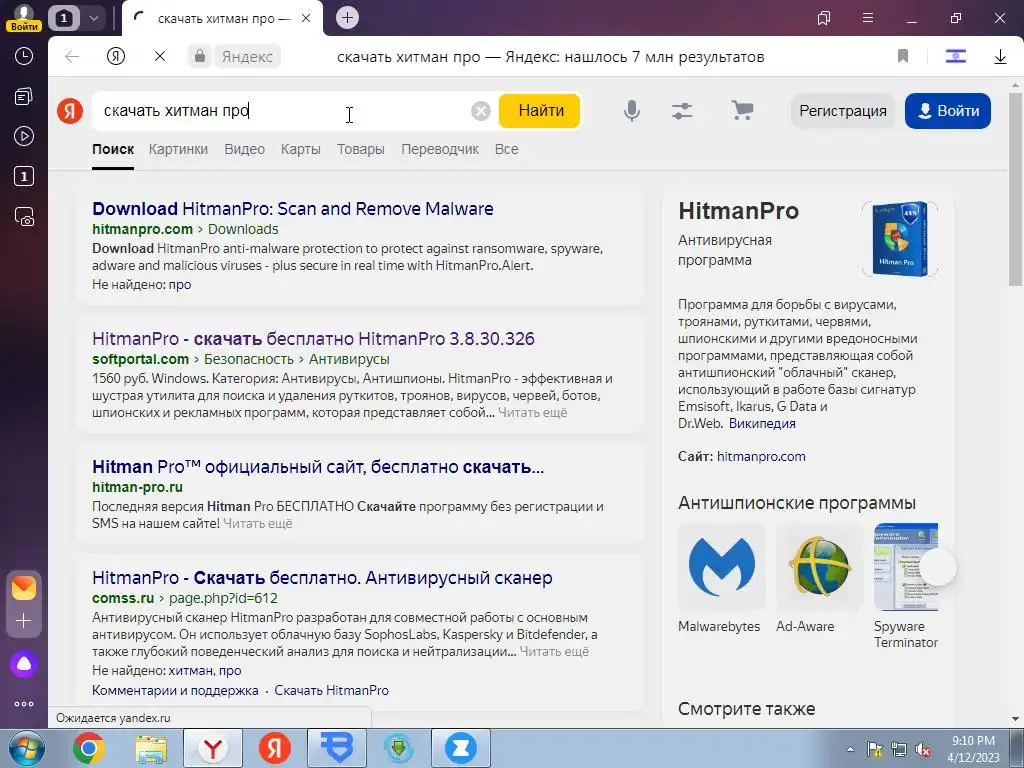Bookmark this page with ribbon icon
Image resolution: width=1024 pixels, height=768 pixels.
coord(903,57)
